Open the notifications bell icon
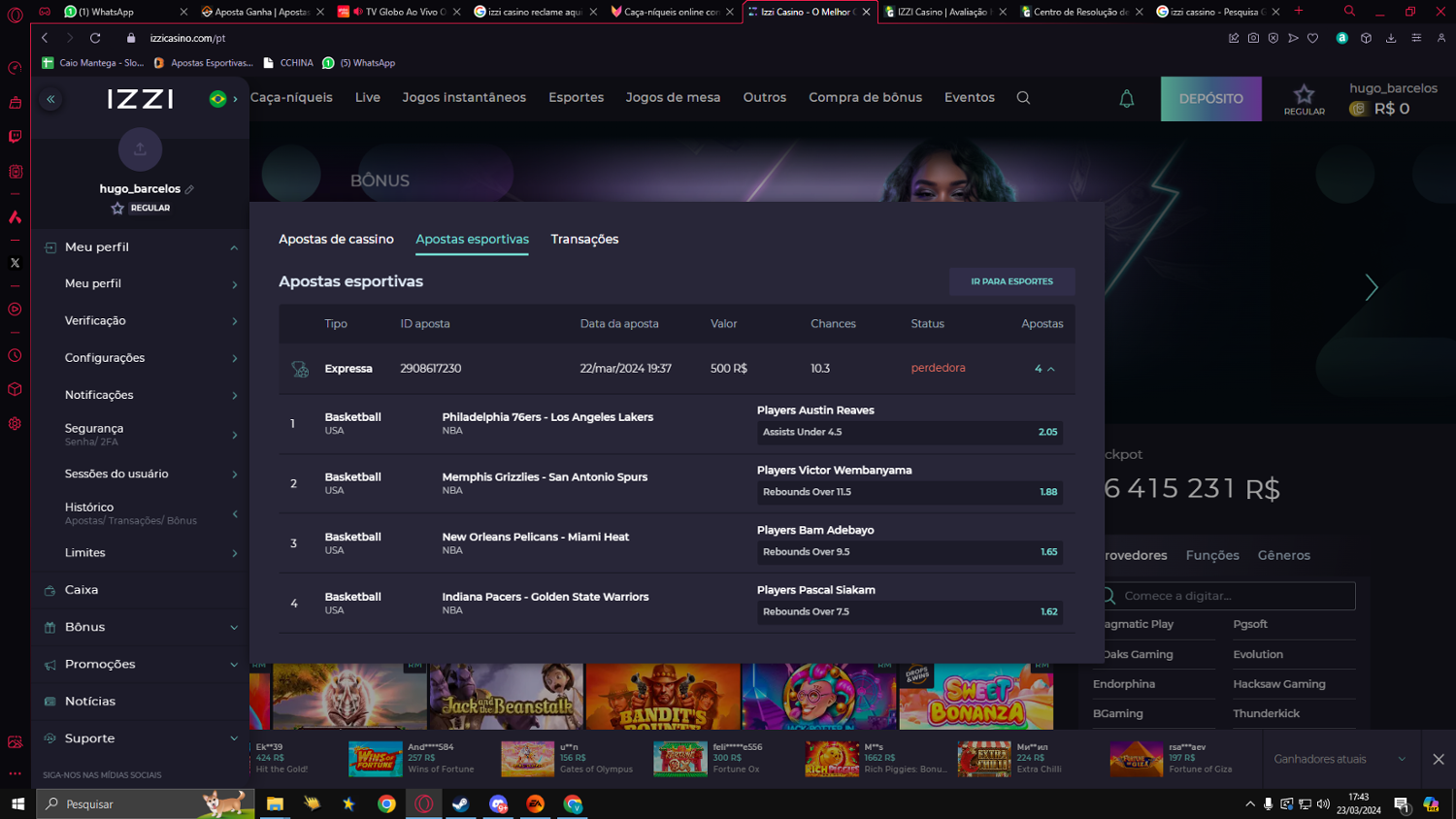Viewport: 1456px width, 819px height. (x=1126, y=98)
